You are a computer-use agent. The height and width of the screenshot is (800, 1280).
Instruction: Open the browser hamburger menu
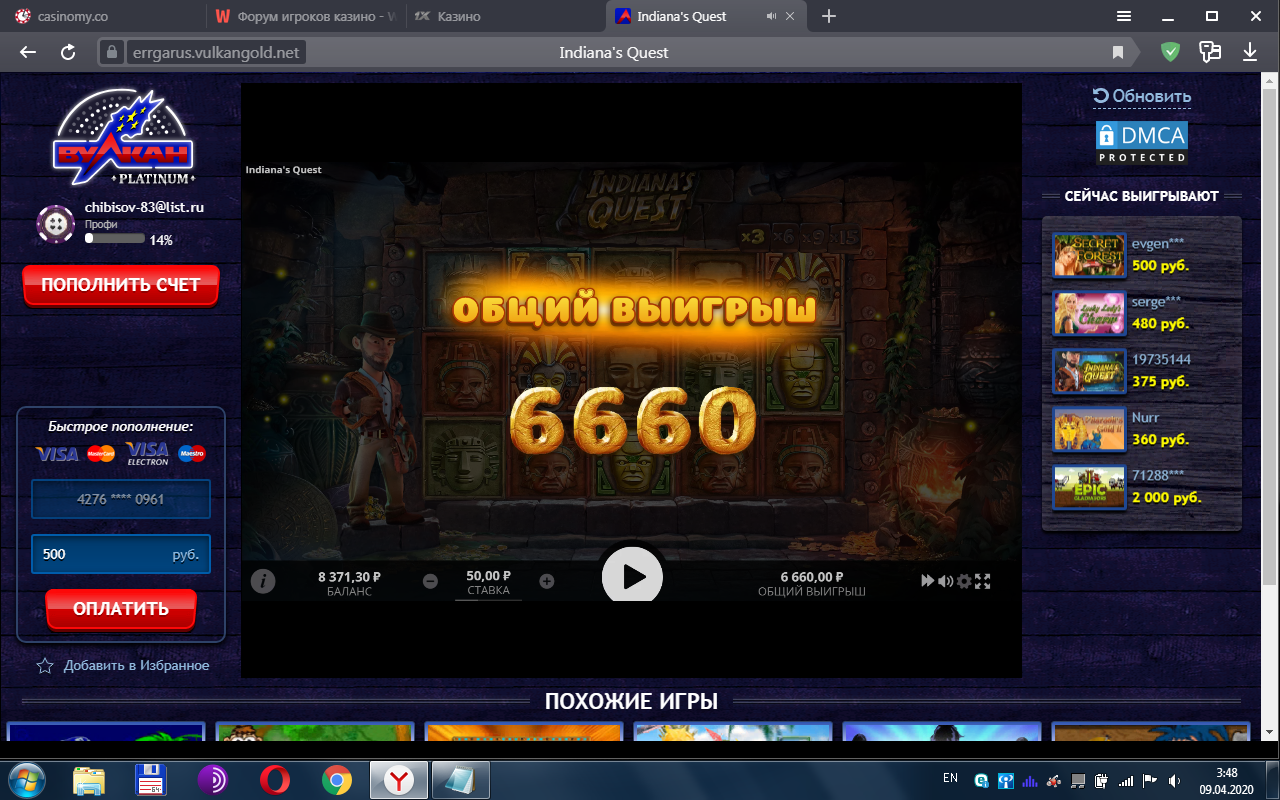click(x=1124, y=16)
